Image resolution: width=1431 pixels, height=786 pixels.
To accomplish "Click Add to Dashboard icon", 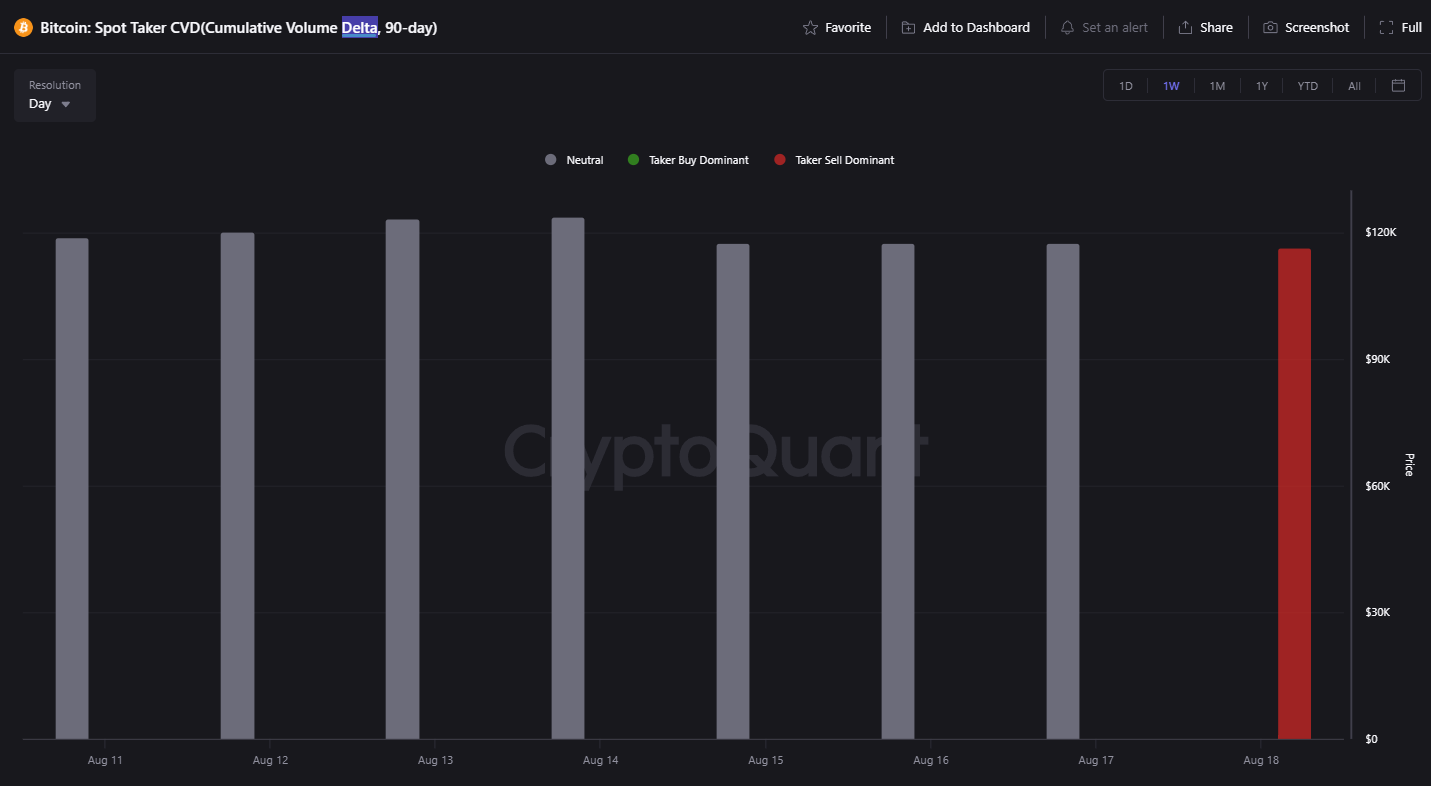I will click(908, 28).
